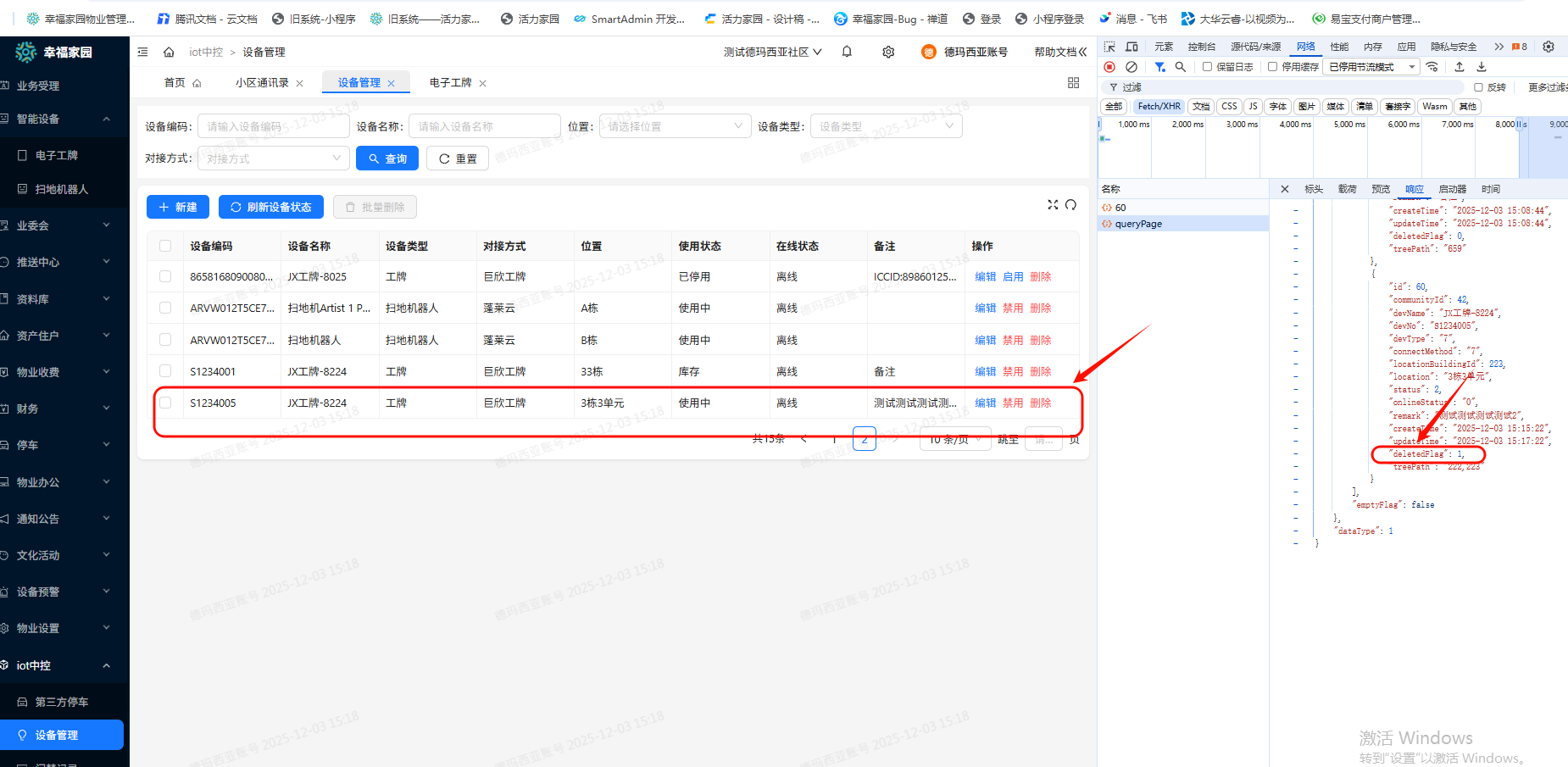Collapse the sidebar with the menu-fold icon
The width and height of the screenshot is (1568, 767).
(x=142, y=52)
